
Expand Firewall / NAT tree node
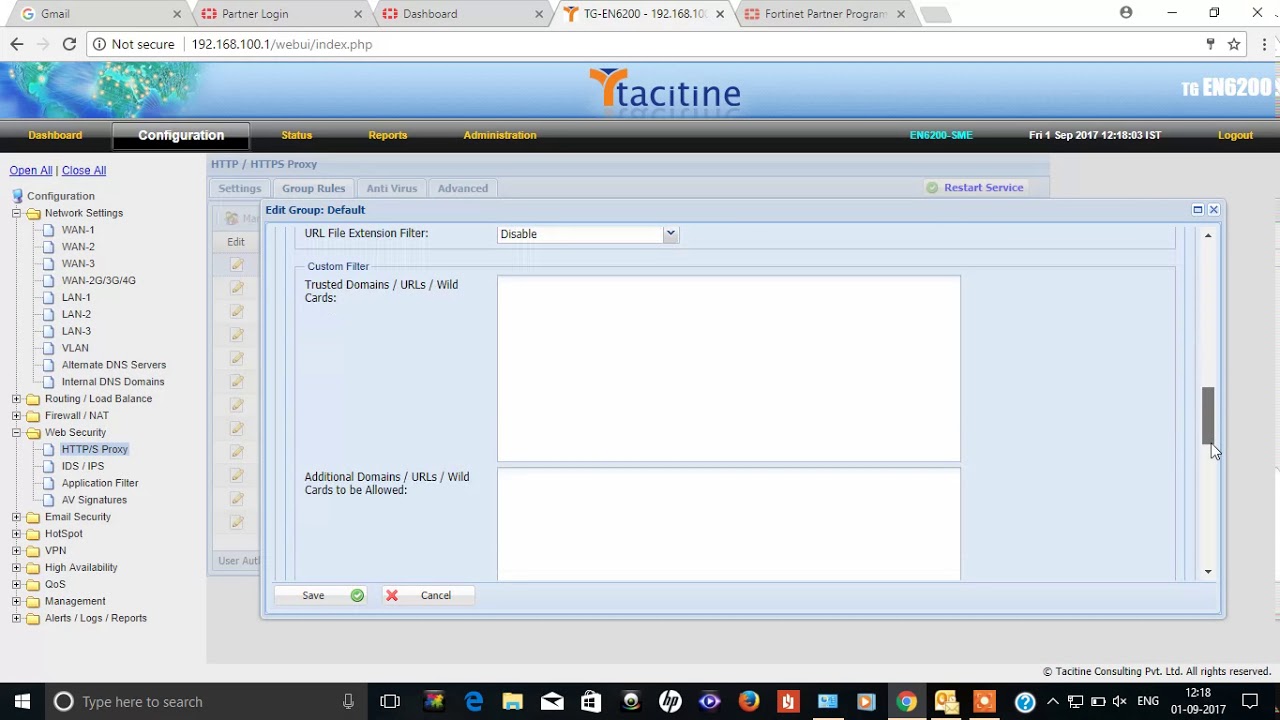[16, 416]
